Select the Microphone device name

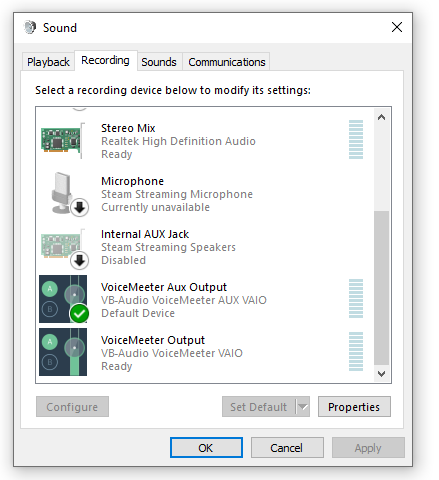point(132,181)
